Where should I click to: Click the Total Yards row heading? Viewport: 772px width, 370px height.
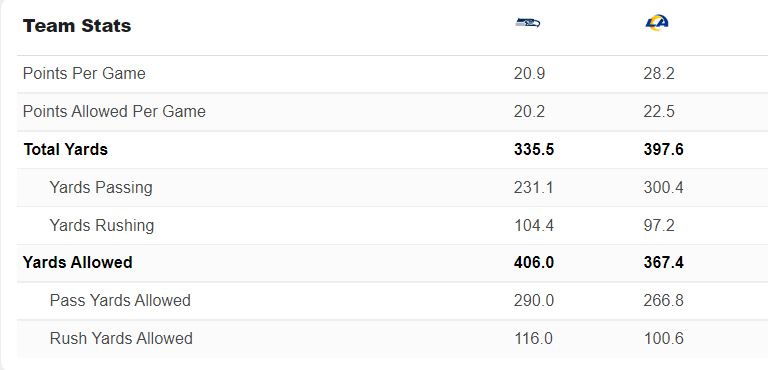click(65, 149)
